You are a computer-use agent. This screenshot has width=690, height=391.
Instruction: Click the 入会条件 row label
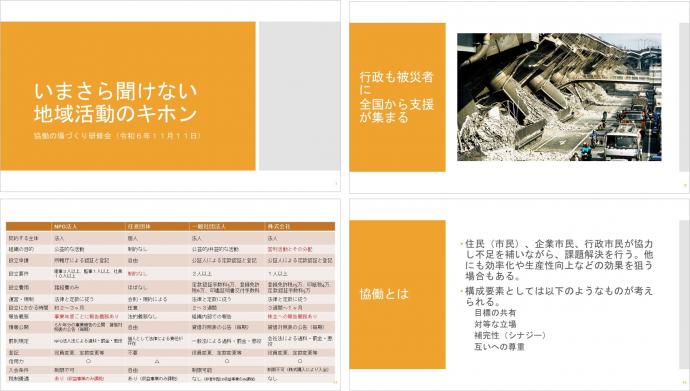tap(19, 369)
